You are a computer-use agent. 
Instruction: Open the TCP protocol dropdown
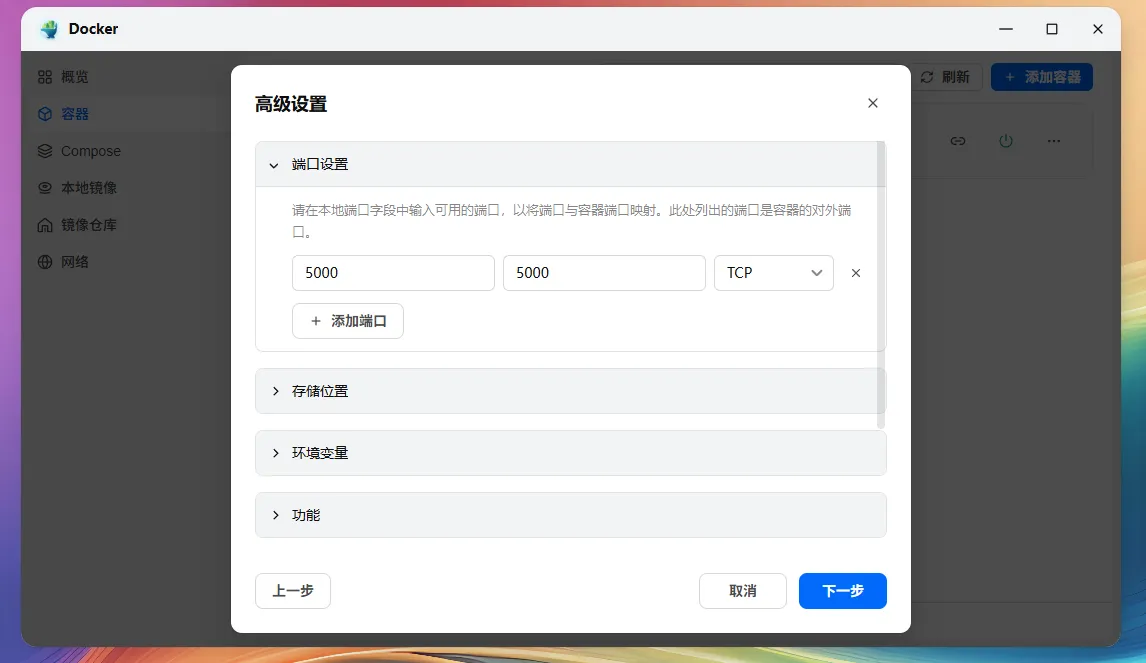[773, 273]
